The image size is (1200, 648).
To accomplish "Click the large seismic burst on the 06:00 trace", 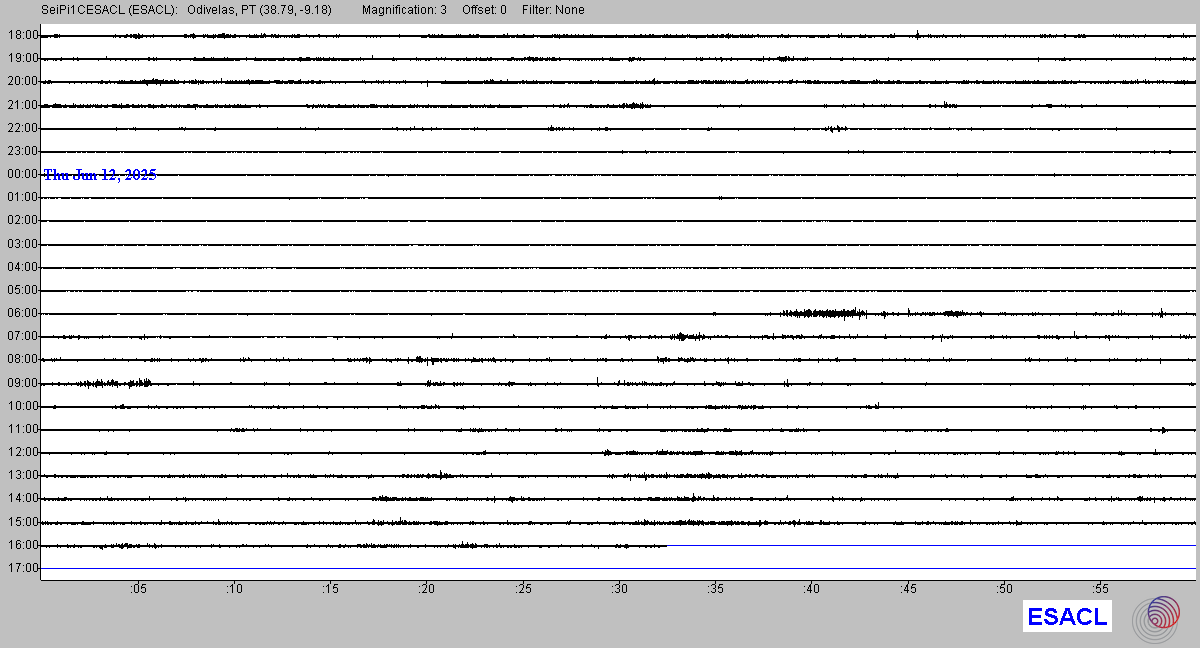I will [x=824, y=313].
